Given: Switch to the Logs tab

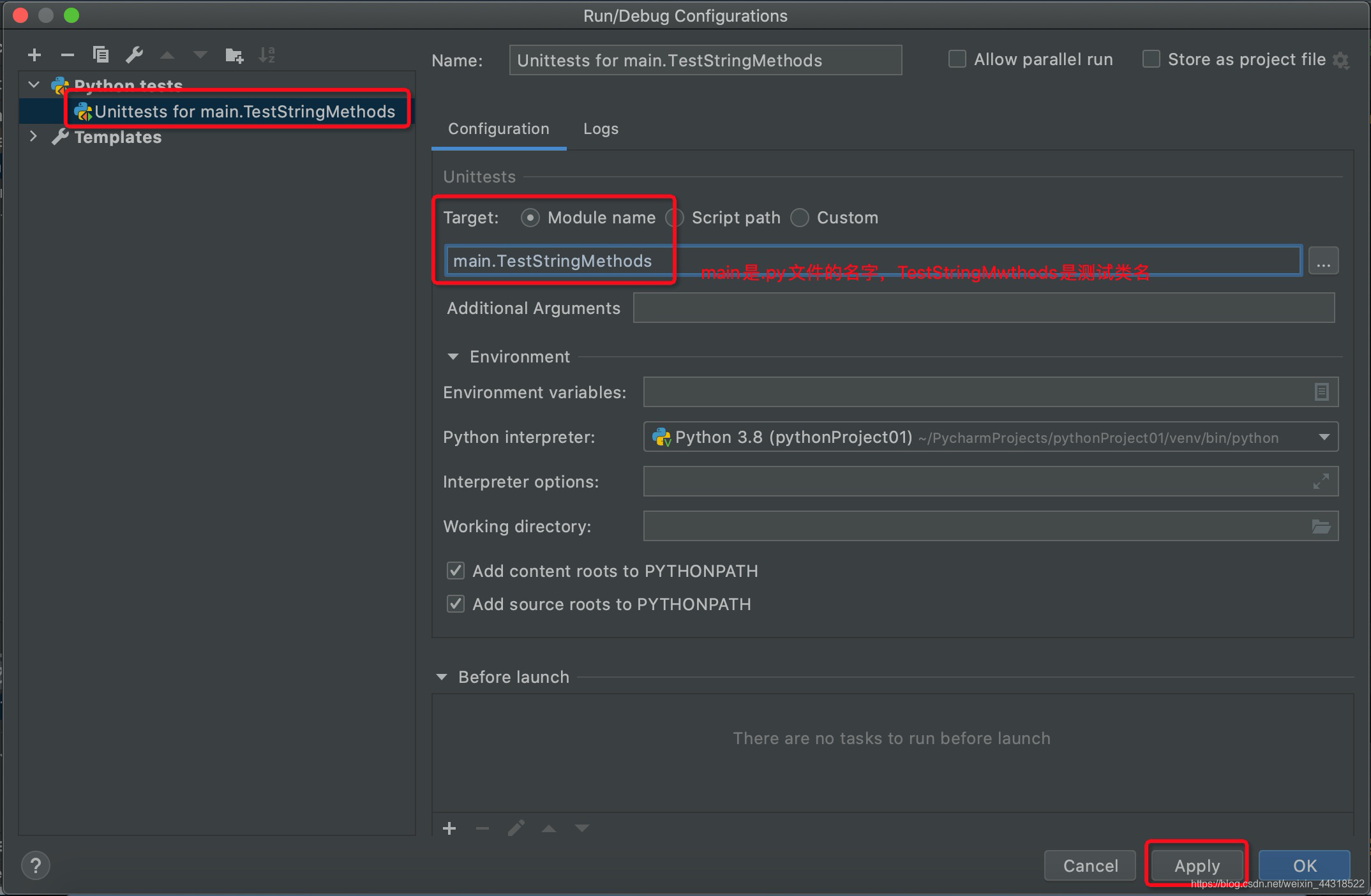Looking at the screenshot, I should [600, 128].
